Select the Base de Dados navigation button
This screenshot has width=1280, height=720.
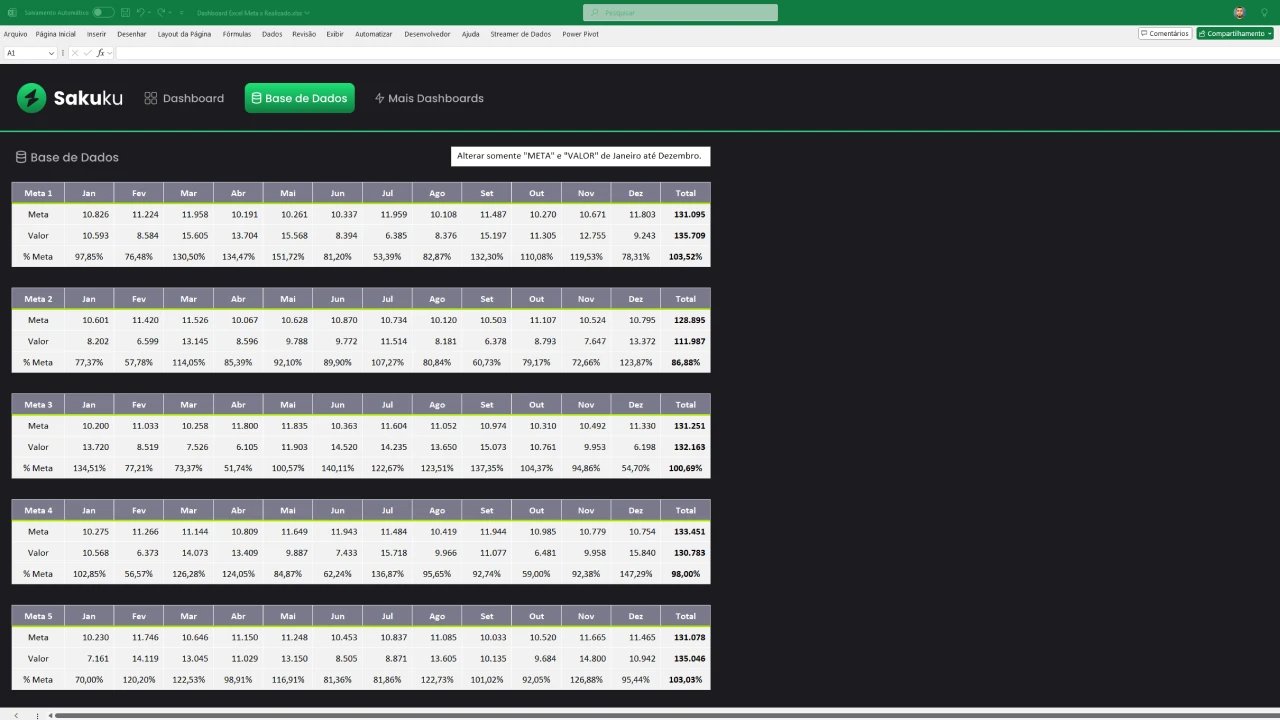299,98
